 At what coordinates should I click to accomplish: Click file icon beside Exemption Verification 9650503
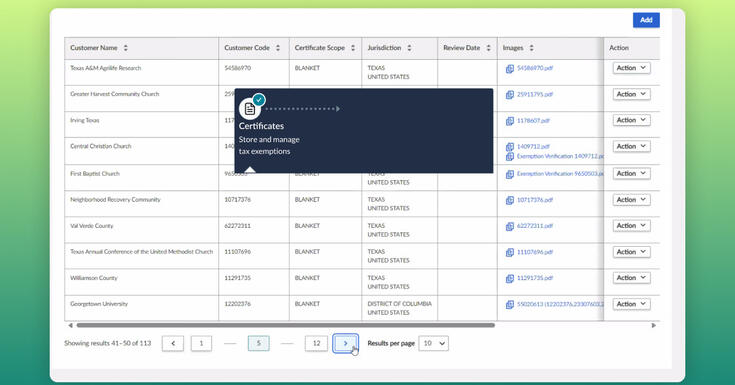click(510, 174)
